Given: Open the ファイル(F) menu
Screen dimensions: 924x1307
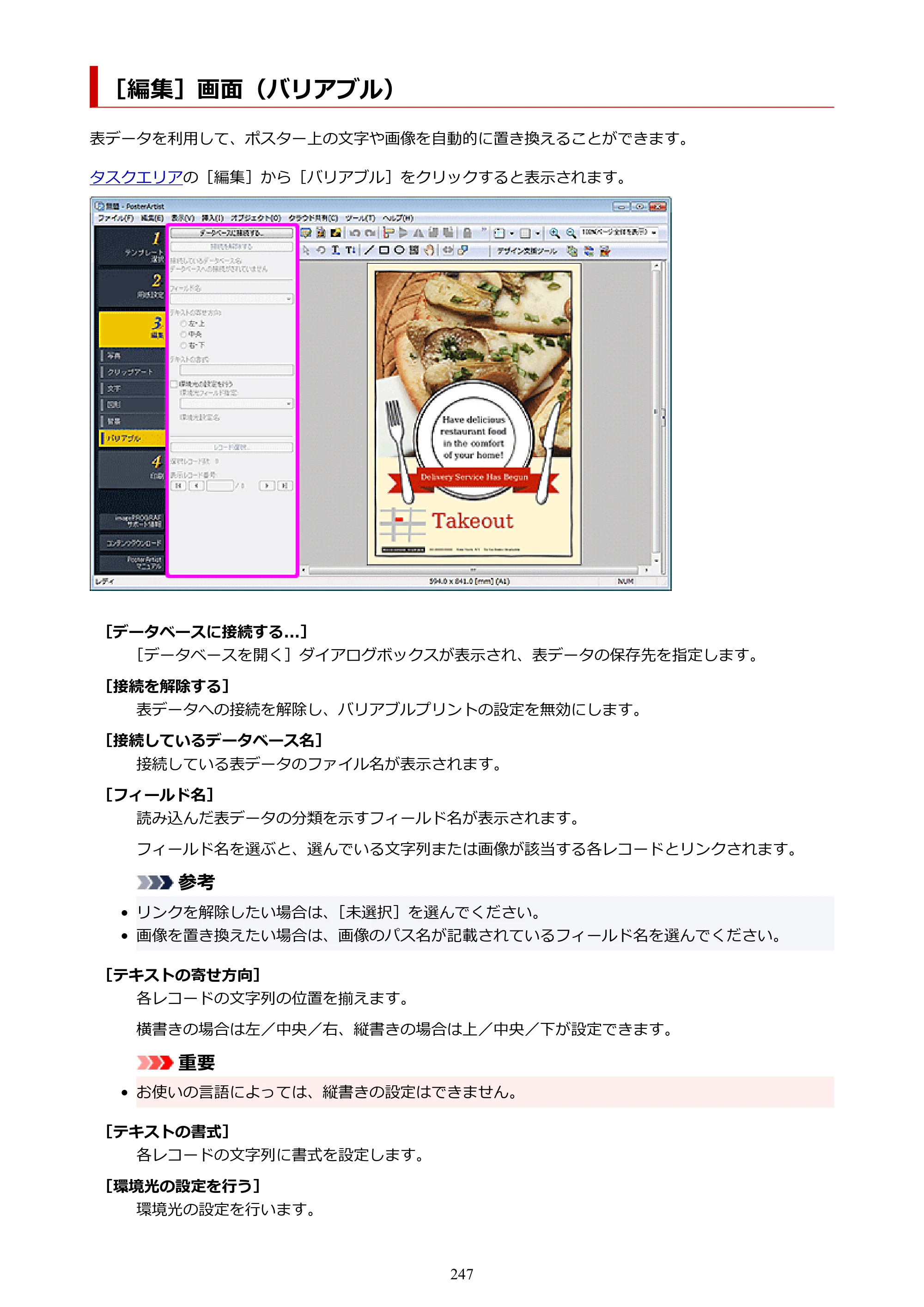Looking at the screenshot, I should tap(115, 218).
